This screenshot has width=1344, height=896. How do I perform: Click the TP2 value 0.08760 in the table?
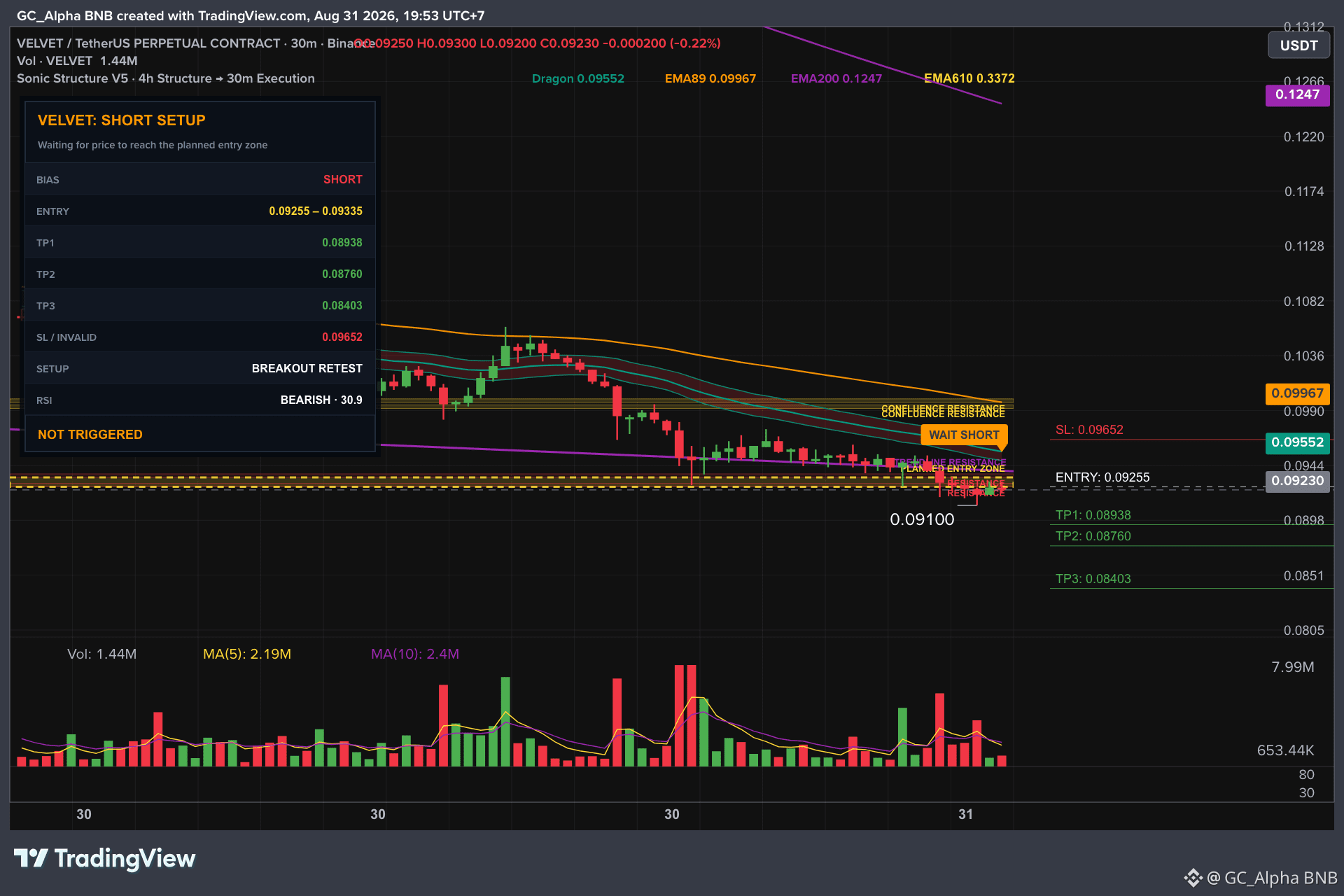(x=342, y=274)
